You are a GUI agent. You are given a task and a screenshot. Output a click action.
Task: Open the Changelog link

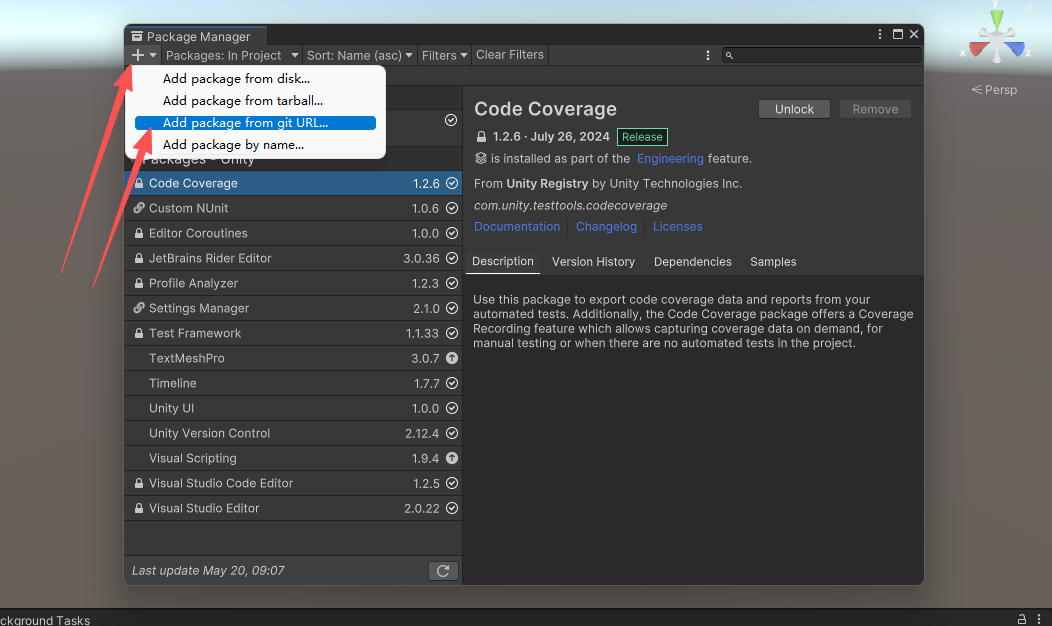[x=607, y=227]
